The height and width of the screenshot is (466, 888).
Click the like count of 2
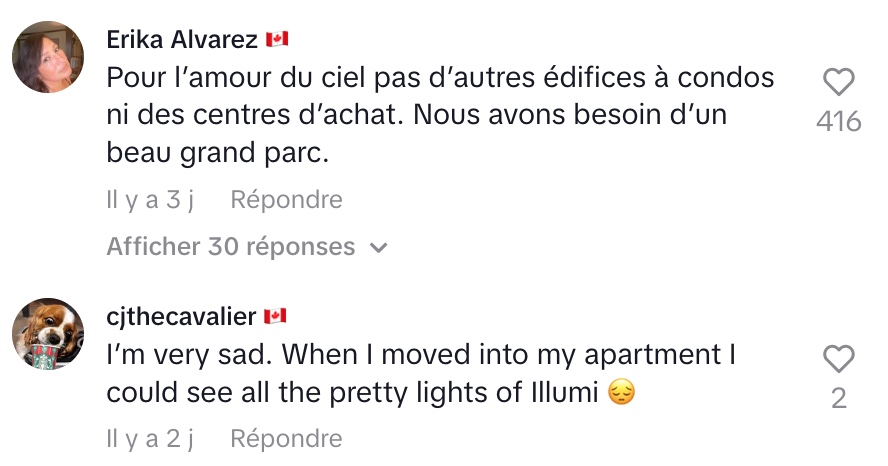(x=838, y=399)
